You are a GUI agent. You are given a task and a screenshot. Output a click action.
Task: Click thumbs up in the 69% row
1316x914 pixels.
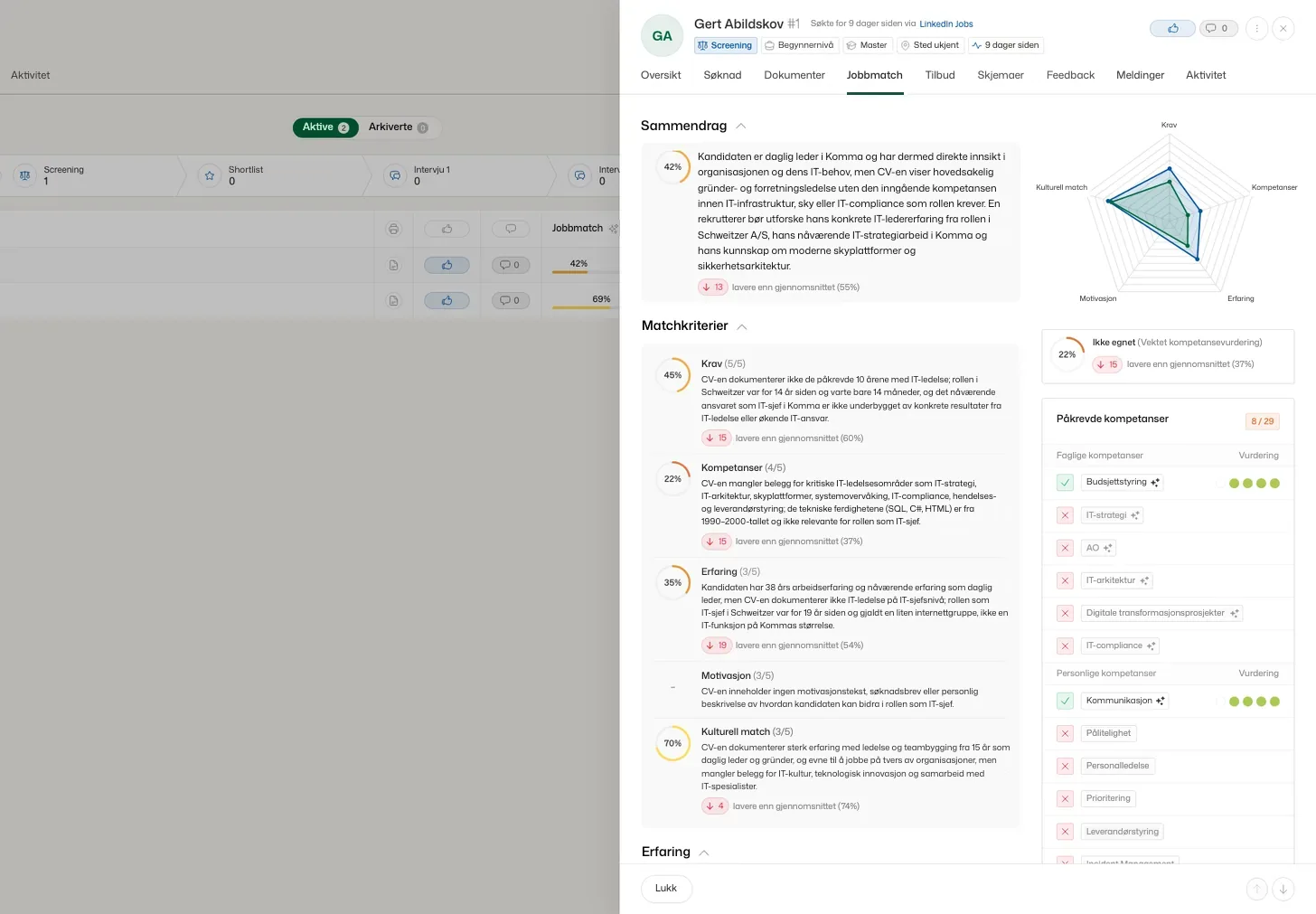point(446,300)
